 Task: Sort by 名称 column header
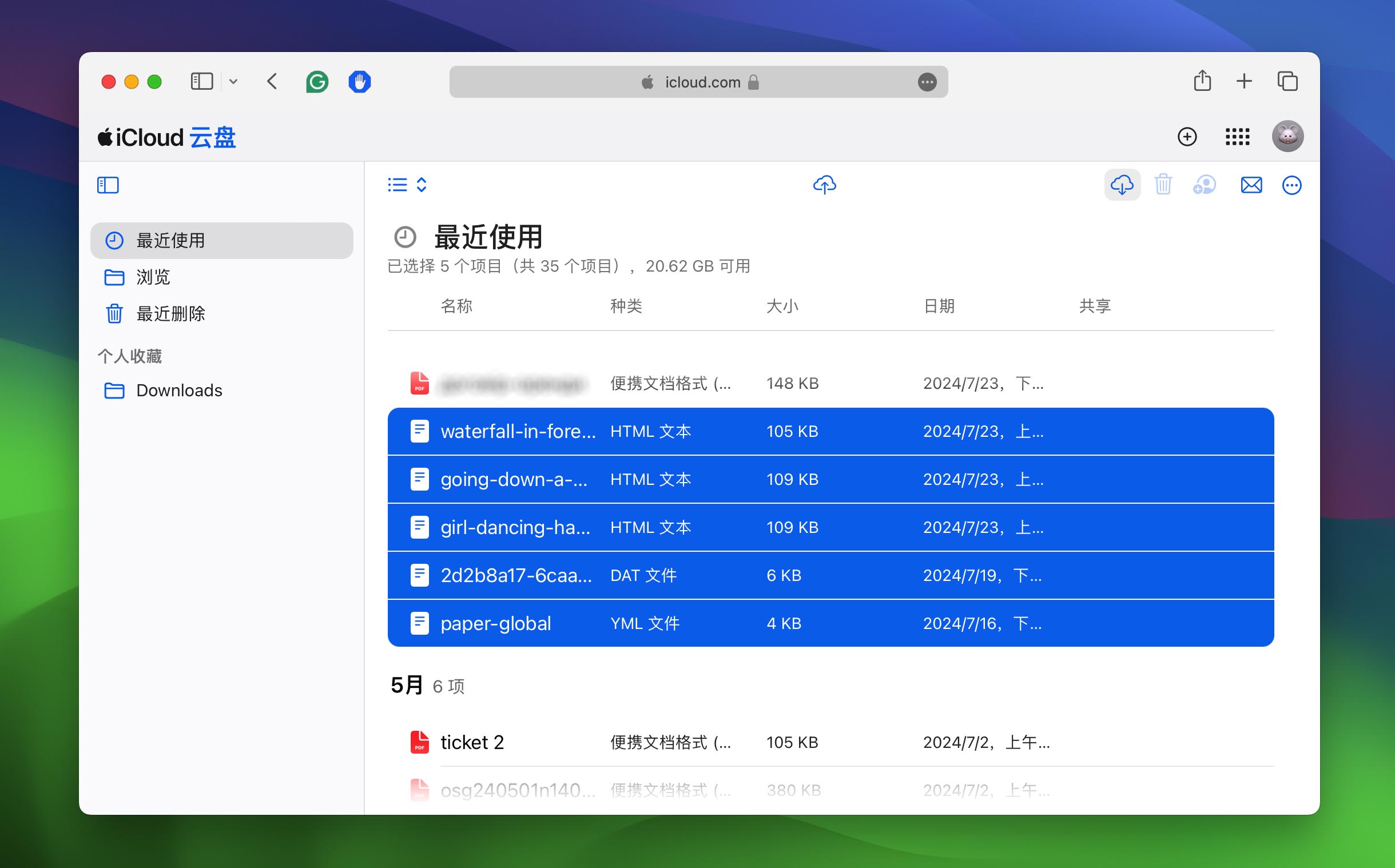coord(456,306)
